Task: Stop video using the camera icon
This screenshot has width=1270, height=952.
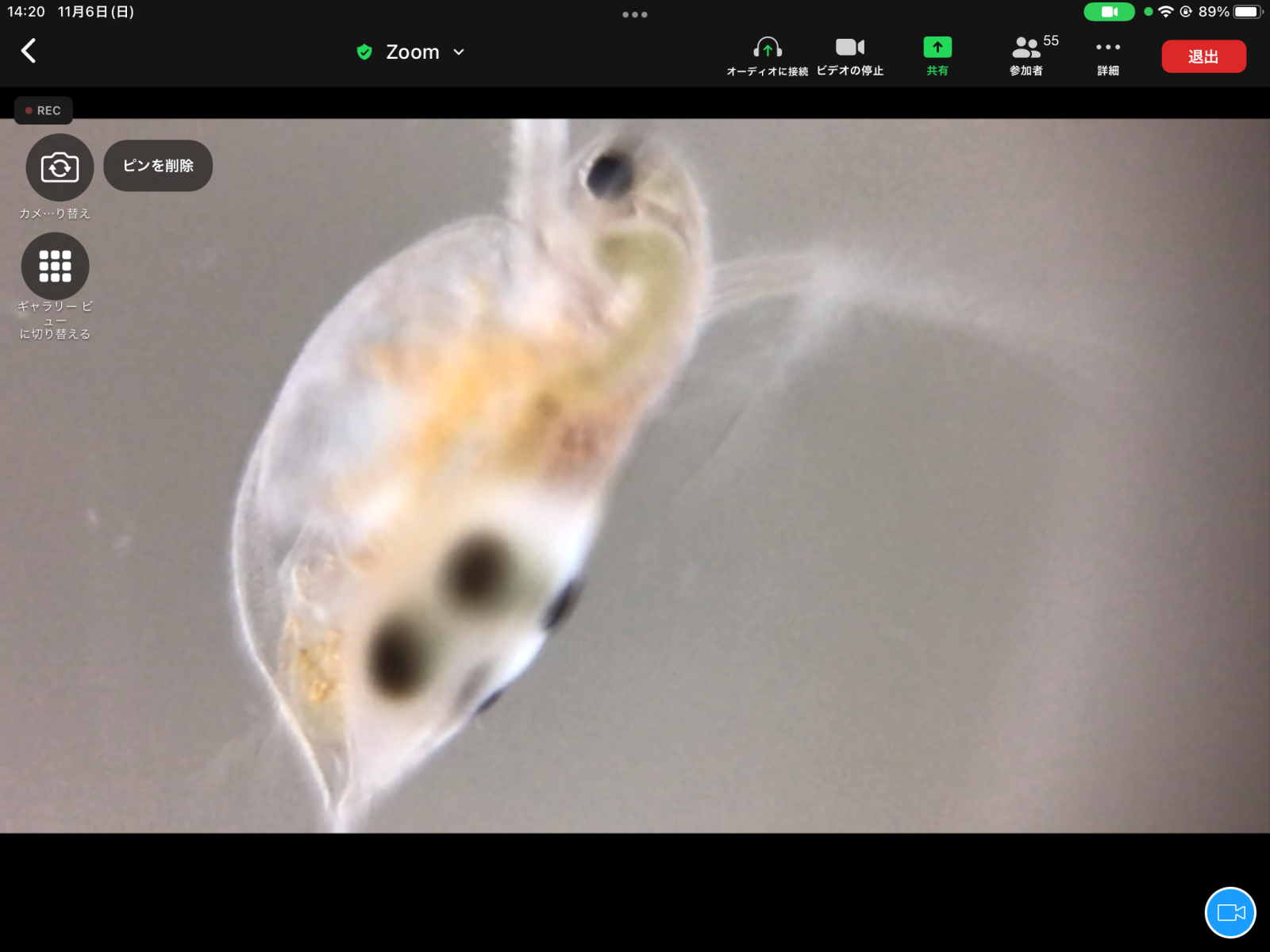Action: point(849,56)
